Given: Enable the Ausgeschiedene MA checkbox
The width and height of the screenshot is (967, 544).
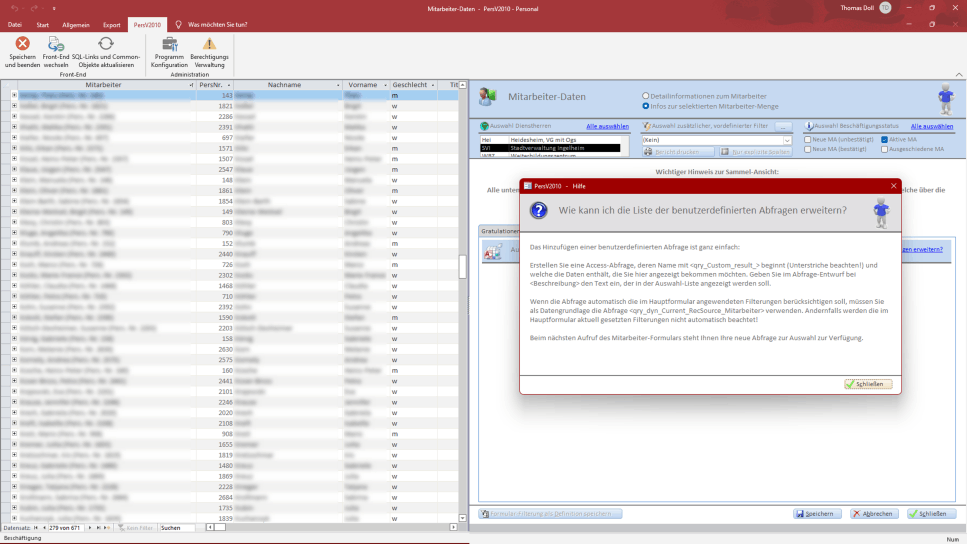Looking at the screenshot, I should pyautogui.click(x=884, y=149).
